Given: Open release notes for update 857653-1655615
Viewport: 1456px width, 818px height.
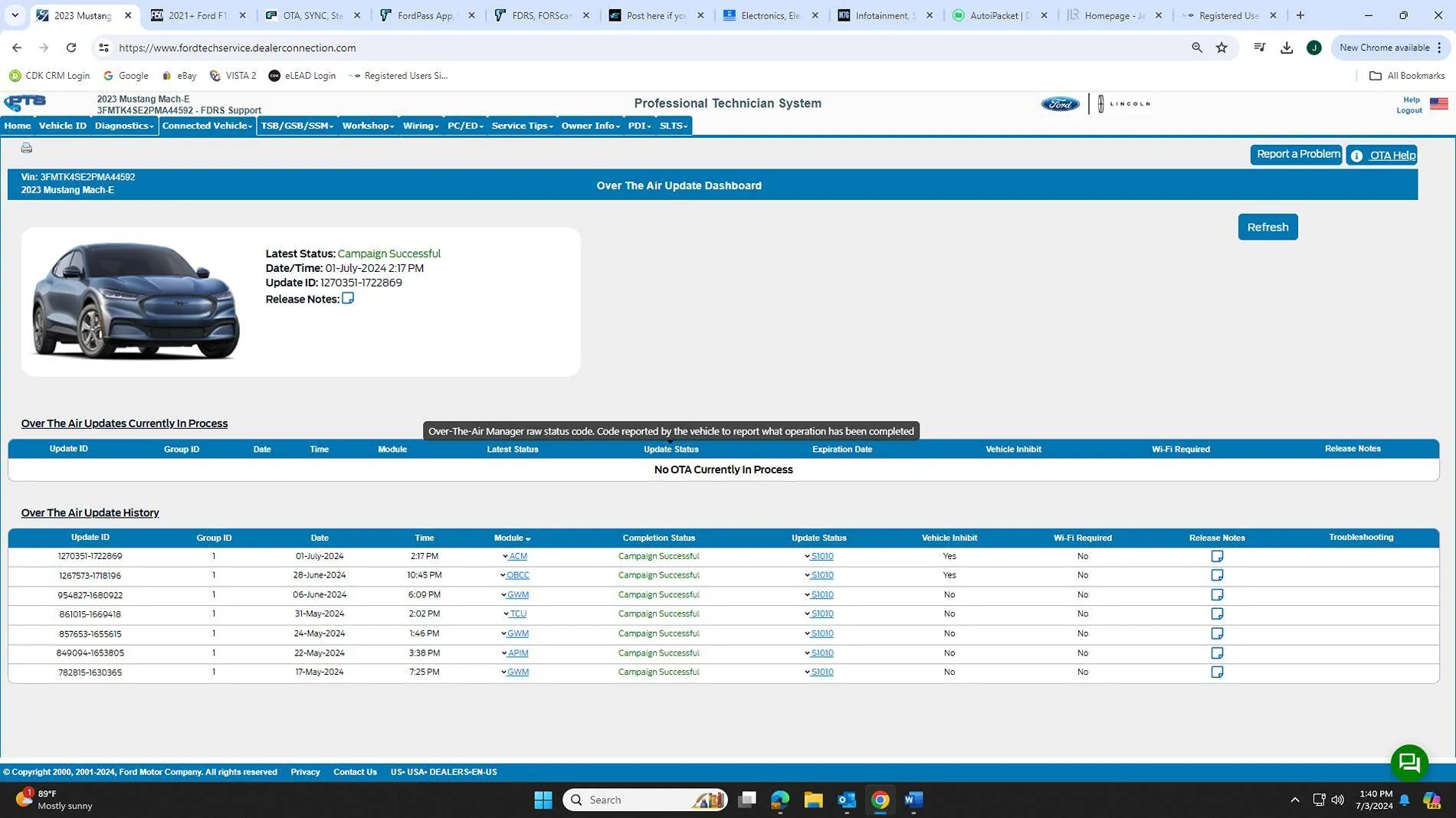Looking at the screenshot, I should pos(1217,633).
